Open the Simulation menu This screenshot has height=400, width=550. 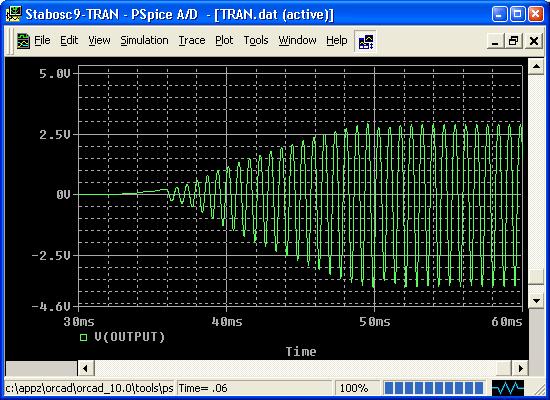tap(144, 41)
